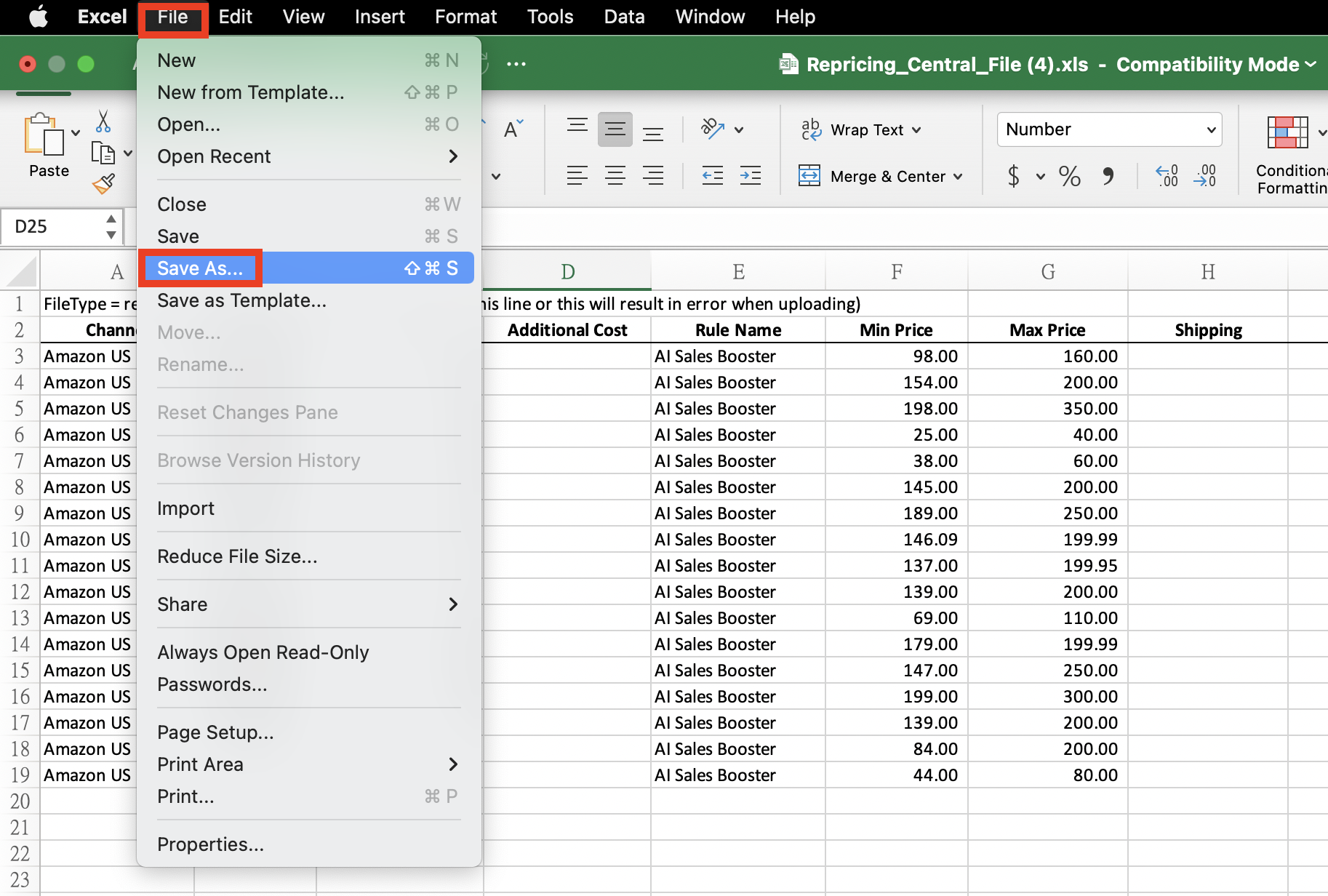Expand the Paste options arrow
The image size is (1328, 896).
76,133
